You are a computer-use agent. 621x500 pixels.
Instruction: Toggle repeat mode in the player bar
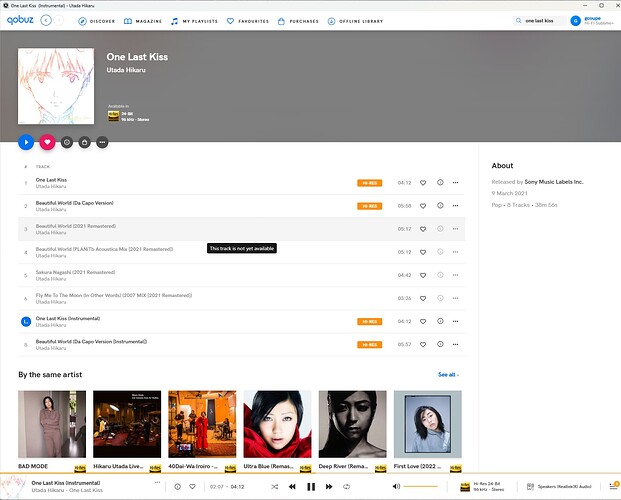pyautogui.click(x=346, y=486)
